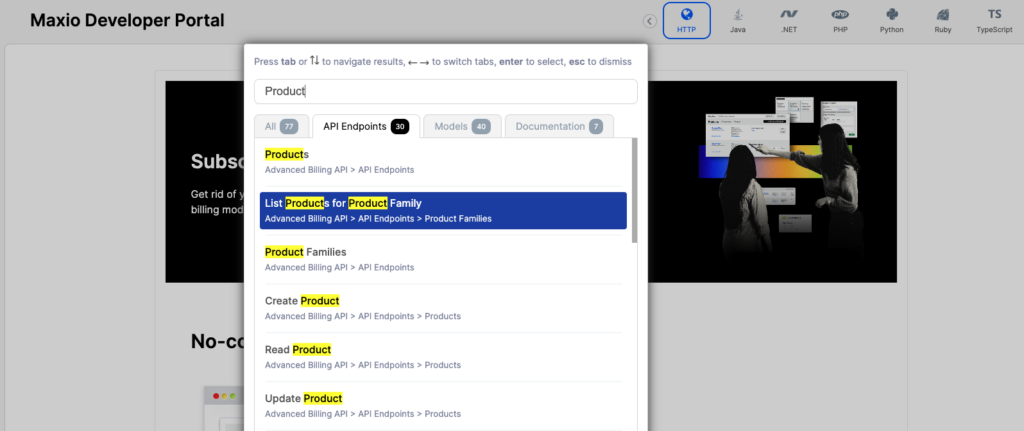Click the Product search input field
1024x431 pixels.
(x=445, y=91)
